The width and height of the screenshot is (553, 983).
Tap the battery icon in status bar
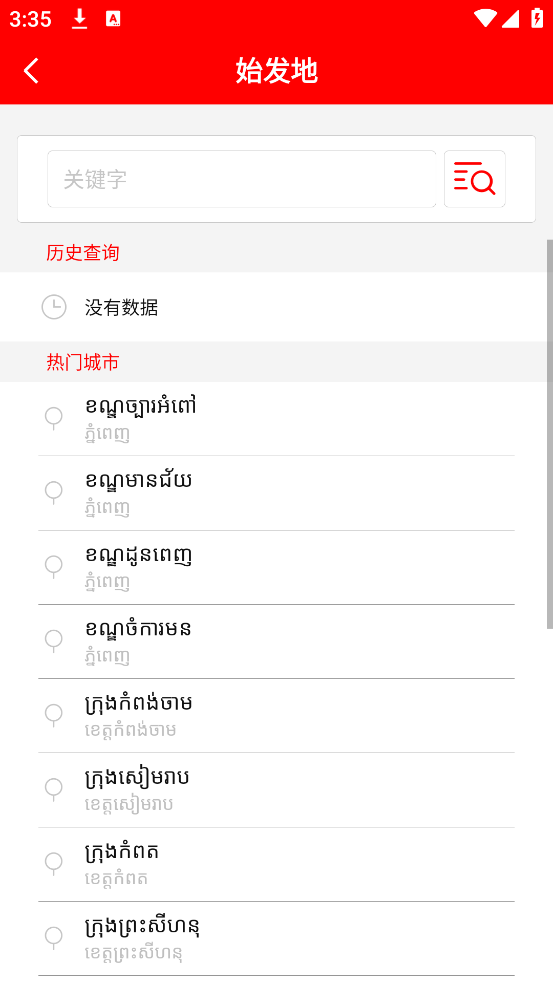point(537,18)
